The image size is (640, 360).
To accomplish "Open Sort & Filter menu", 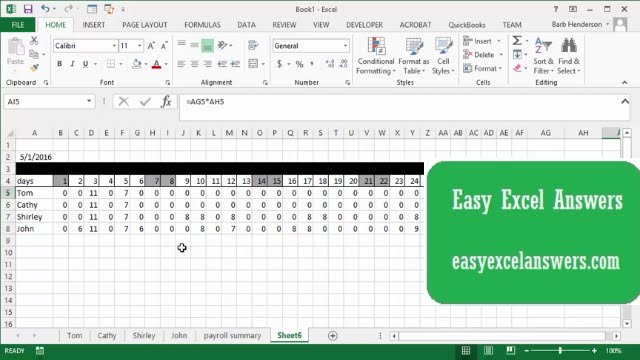I will point(543,56).
